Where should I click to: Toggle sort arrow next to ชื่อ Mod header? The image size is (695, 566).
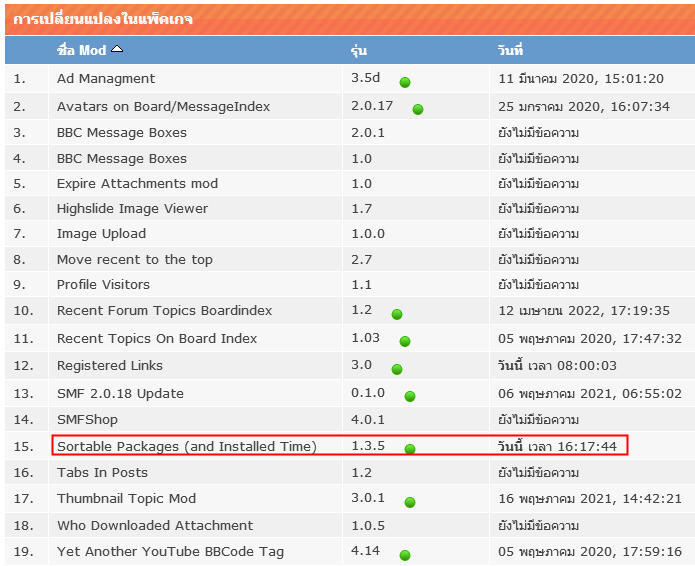[117, 49]
